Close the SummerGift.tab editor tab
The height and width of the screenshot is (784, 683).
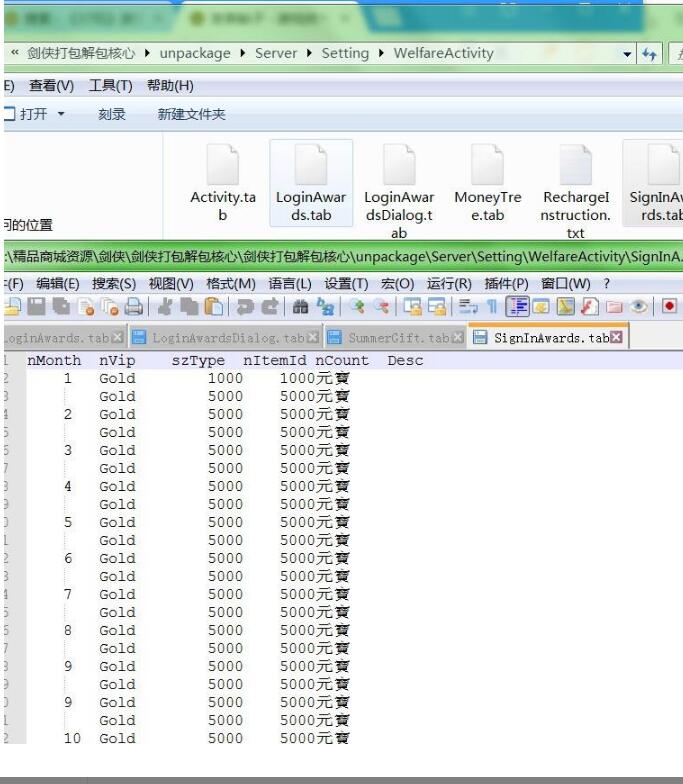point(457,338)
